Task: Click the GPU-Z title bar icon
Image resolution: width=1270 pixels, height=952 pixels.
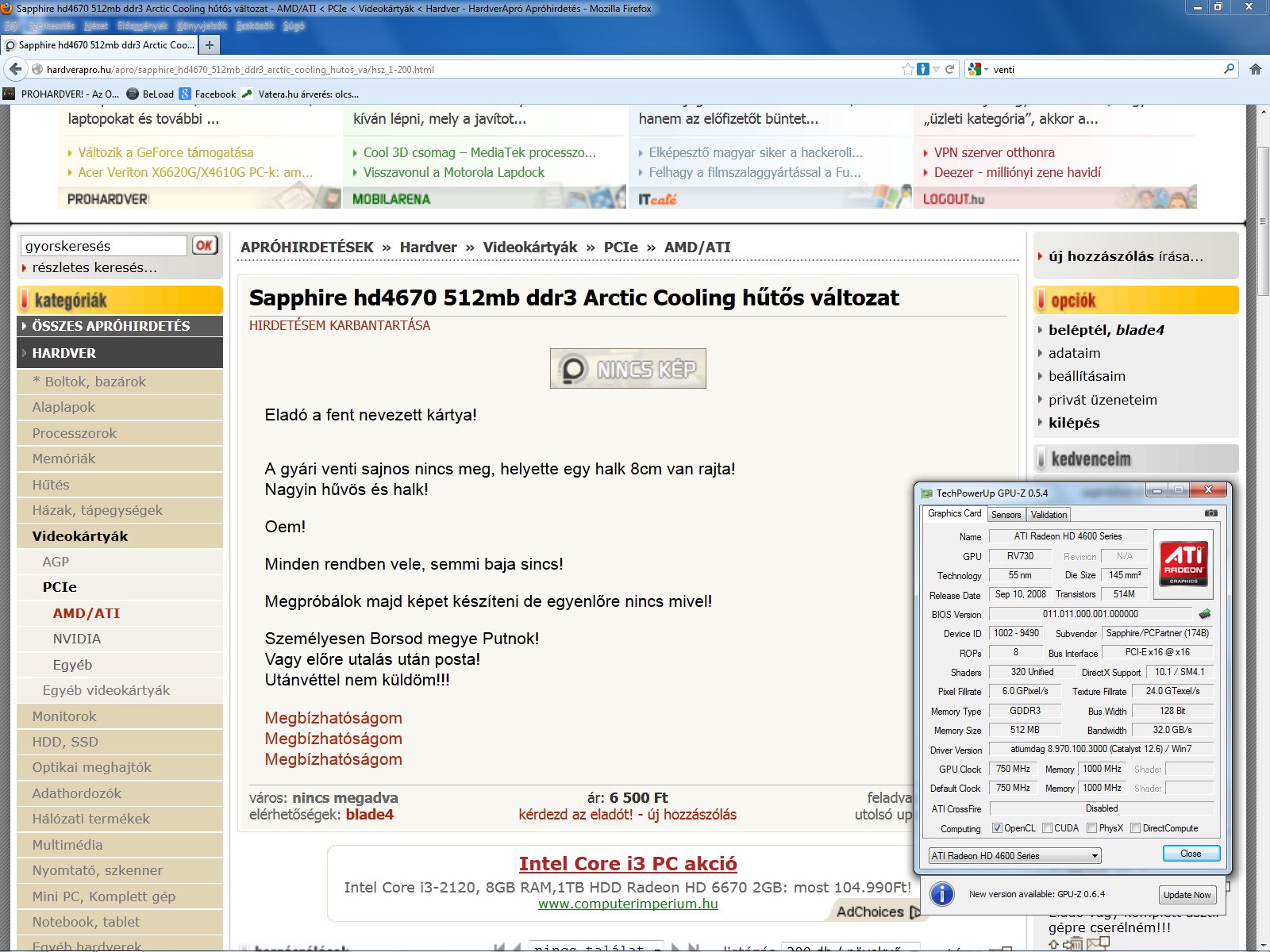Action: pyautogui.click(x=926, y=493)
